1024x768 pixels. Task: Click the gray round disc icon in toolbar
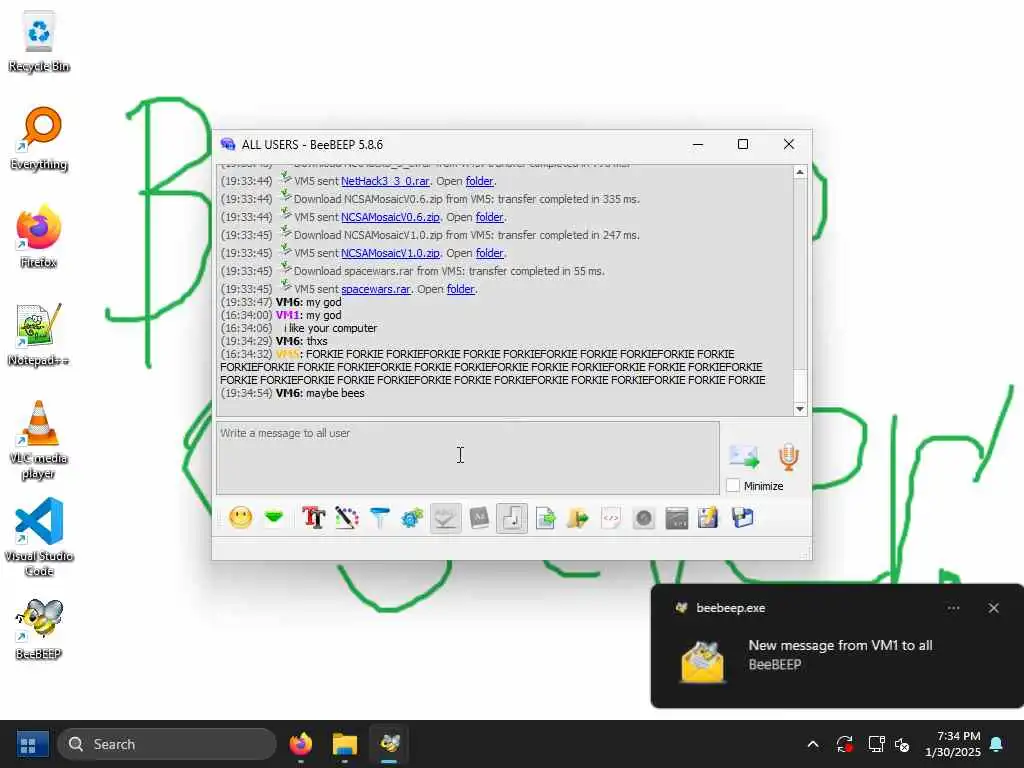(x=644, y=518)
